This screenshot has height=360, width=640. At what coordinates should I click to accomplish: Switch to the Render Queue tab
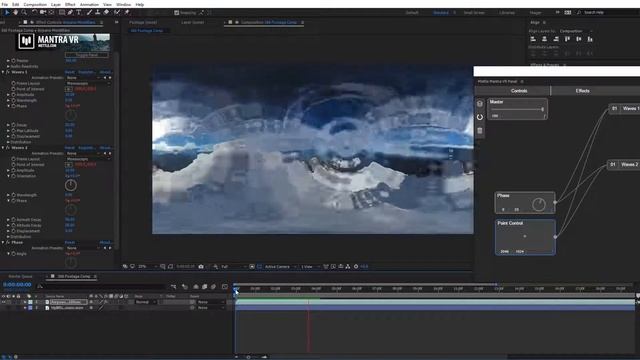20,276
